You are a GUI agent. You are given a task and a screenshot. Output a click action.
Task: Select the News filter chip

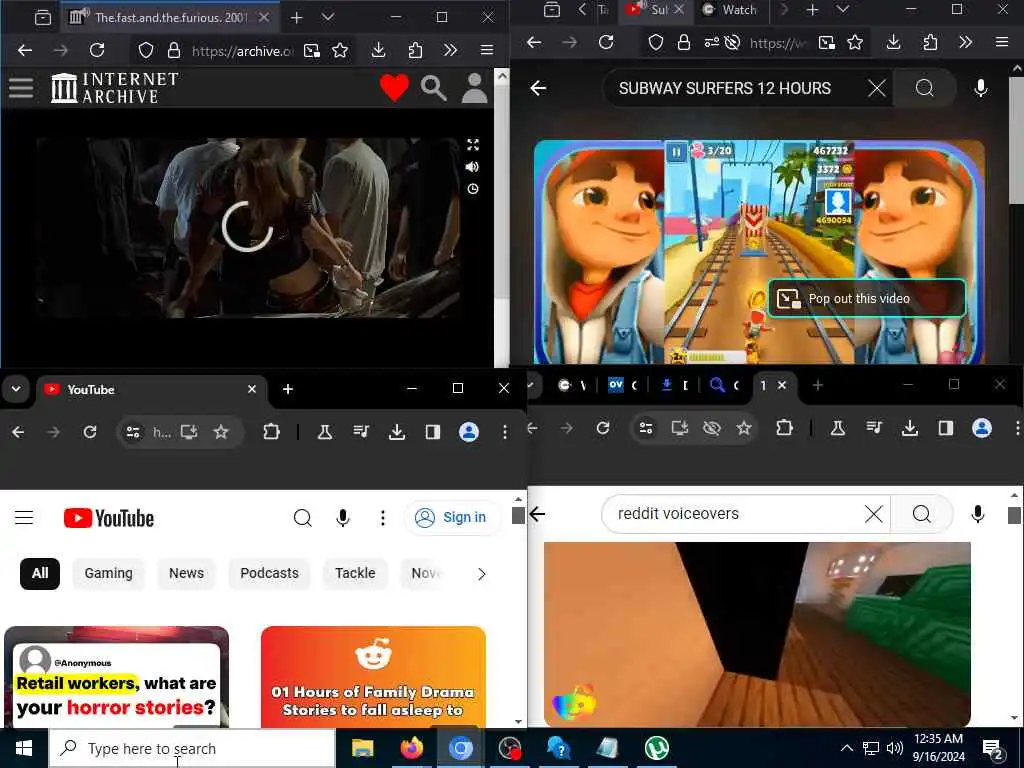click(186, 573)
